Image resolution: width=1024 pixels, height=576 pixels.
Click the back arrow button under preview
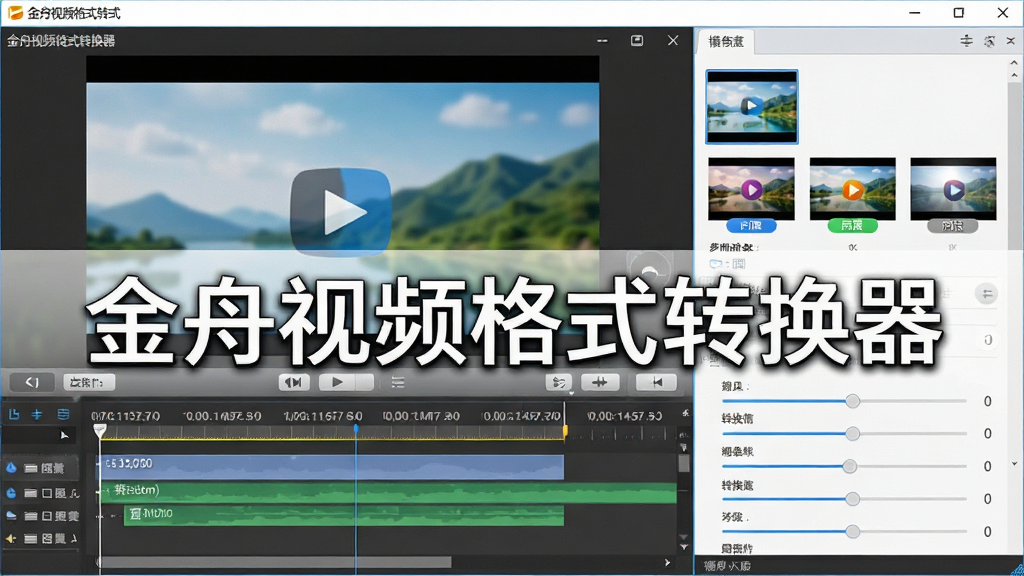(x=32, y=382)
